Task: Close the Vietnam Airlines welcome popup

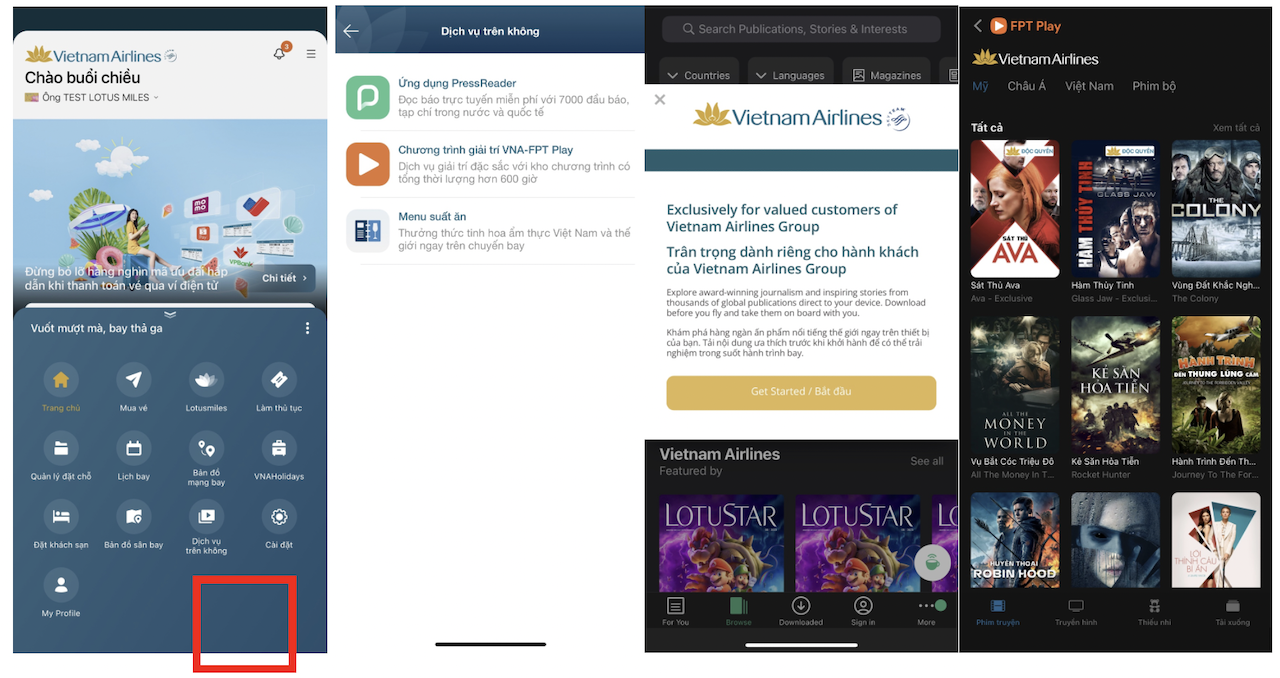Action: (x=660, y=100)
